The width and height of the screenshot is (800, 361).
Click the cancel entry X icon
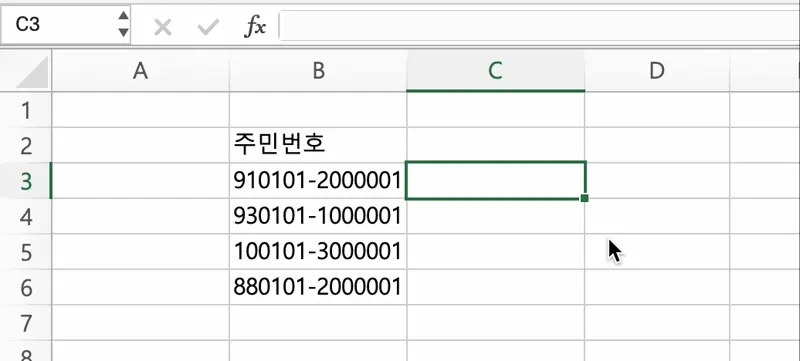tap(163, 27)
